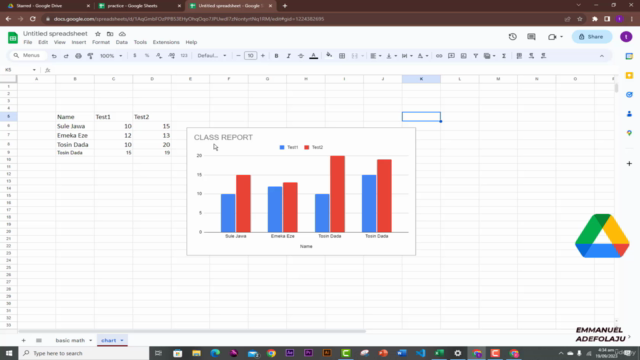640x360 pixels.
Task: Open the zoom 100% dropdown
Action: click(x=111, y=56)
